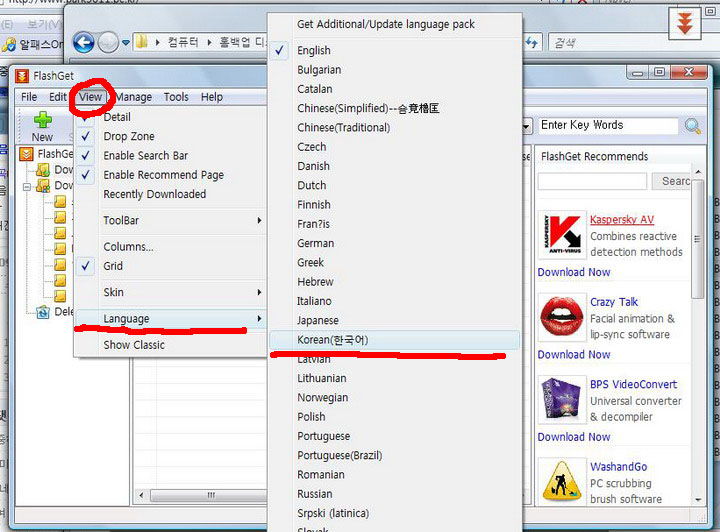Select Korean(한국어) from the language list
Screen dimensions: 720x532
333,340
